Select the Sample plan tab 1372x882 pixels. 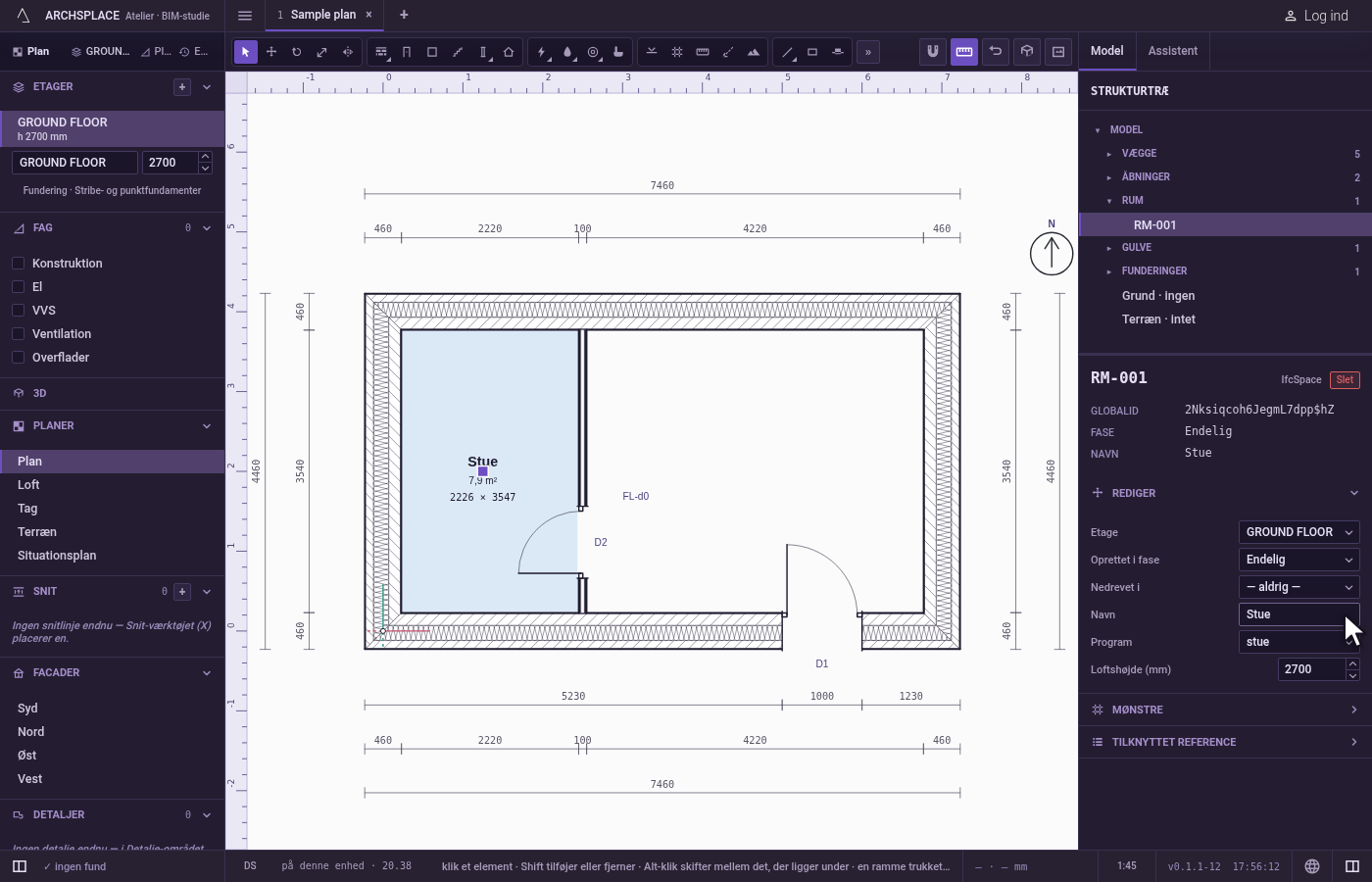click(323, 15)
